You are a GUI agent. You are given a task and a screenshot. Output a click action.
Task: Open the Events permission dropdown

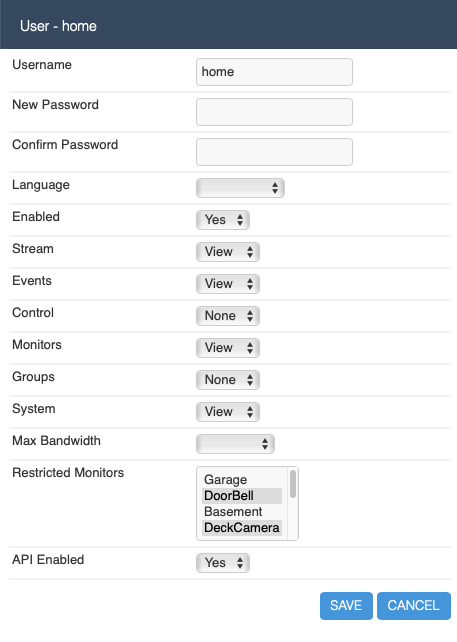(x=228, y=284)
